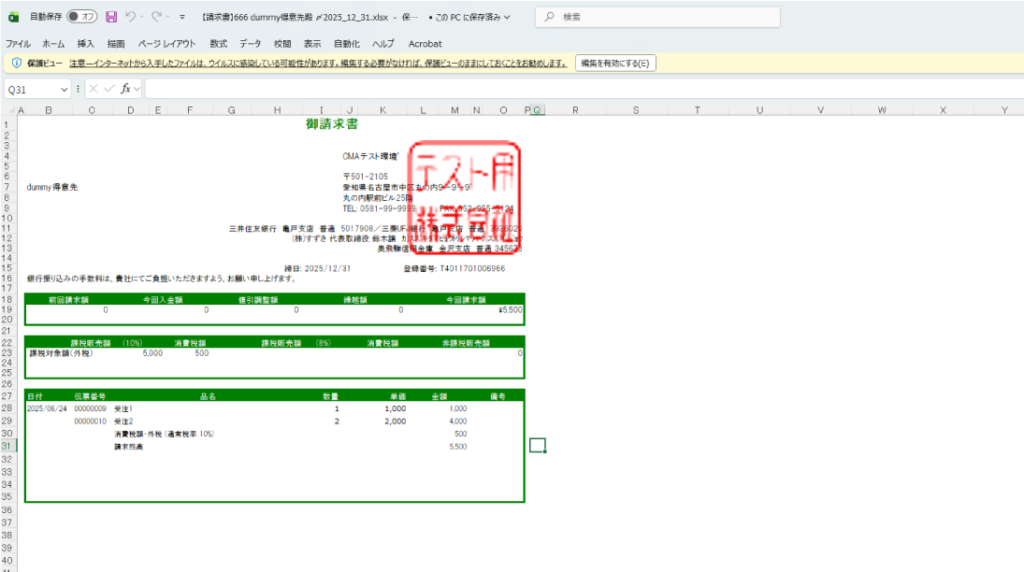Switch to the 挿入 ribbon tab
Viewport: 1024px width, 572px height.
86,44
